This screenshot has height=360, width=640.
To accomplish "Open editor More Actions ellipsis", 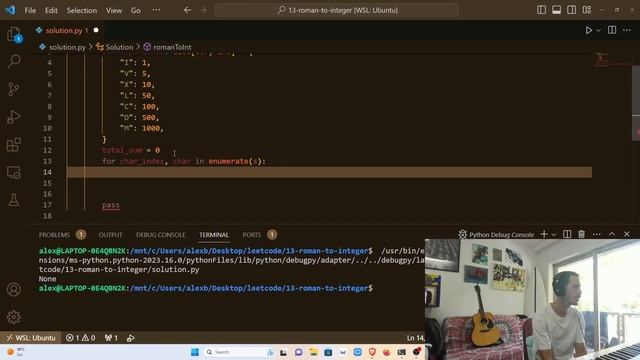I will click(627, 30).
